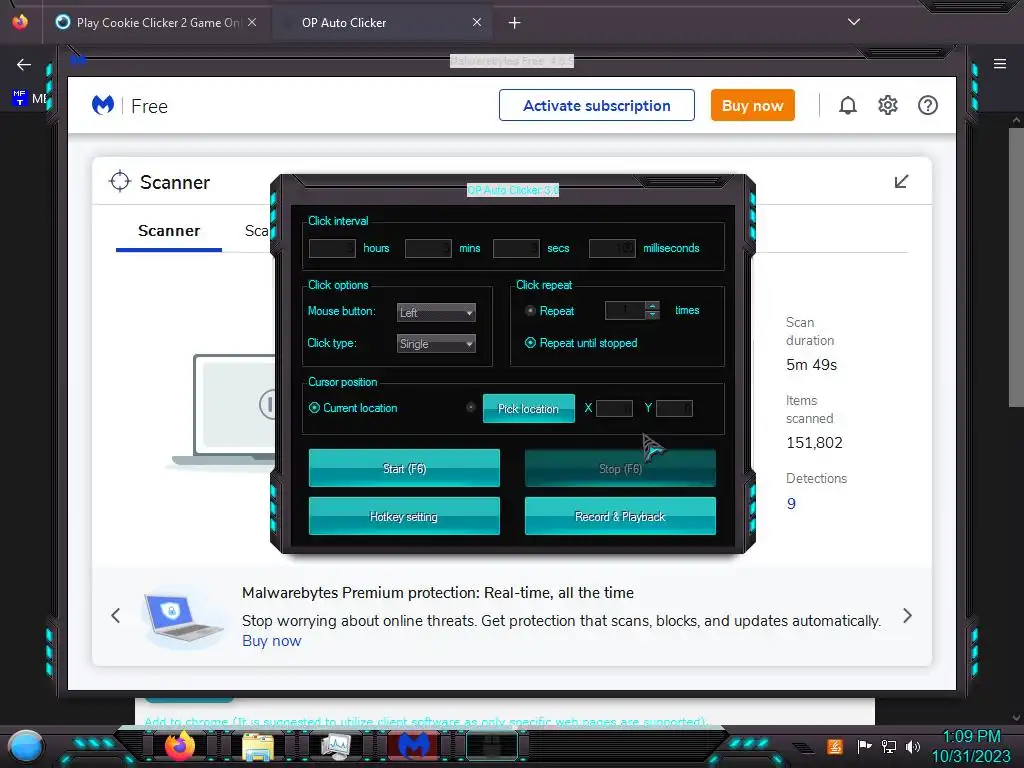Click the laptop promo image in the banner
Image resolution: width=1024 pixels, height=768 pixels.
(x=182, y=617)
